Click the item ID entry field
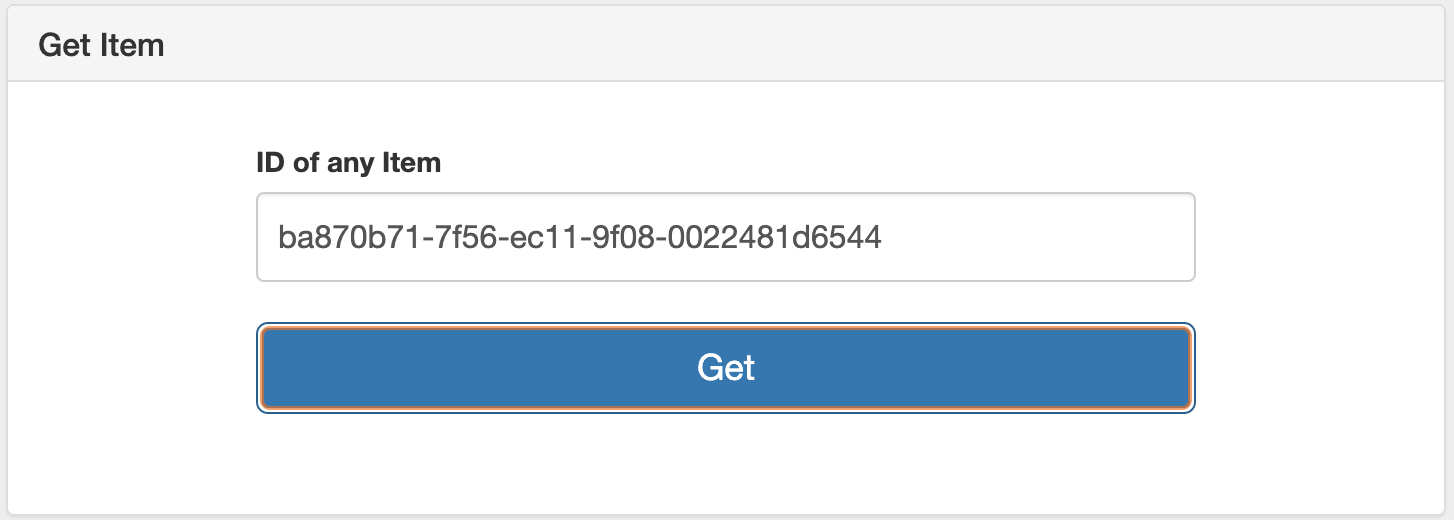This screenshot has width=1454, height=520. tap(726, 237)
